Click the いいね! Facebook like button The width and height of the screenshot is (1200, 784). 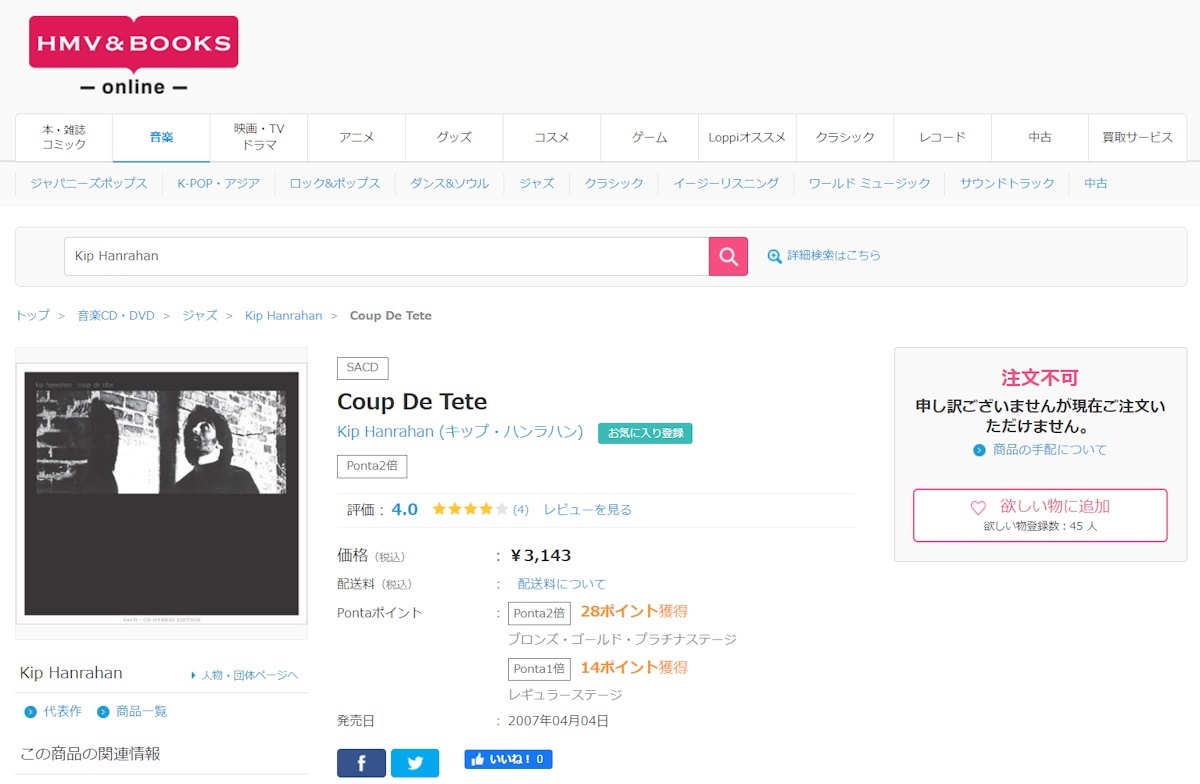coord(508,759)
